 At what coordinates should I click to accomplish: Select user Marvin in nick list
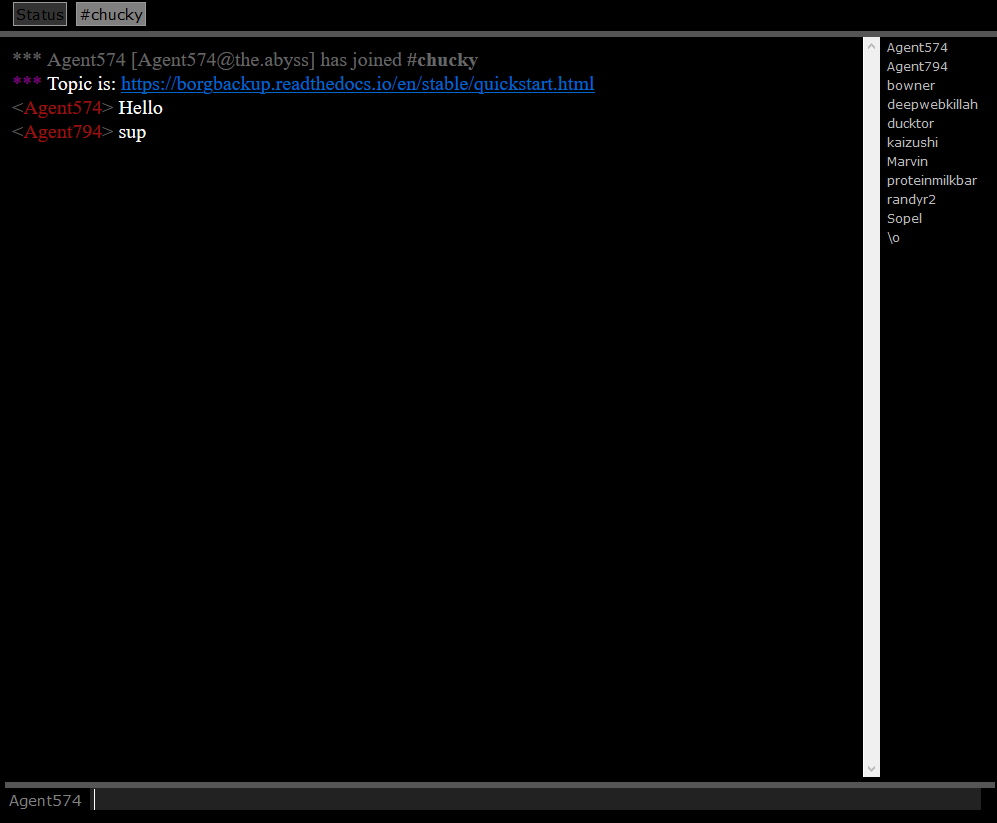coord(907,162)
